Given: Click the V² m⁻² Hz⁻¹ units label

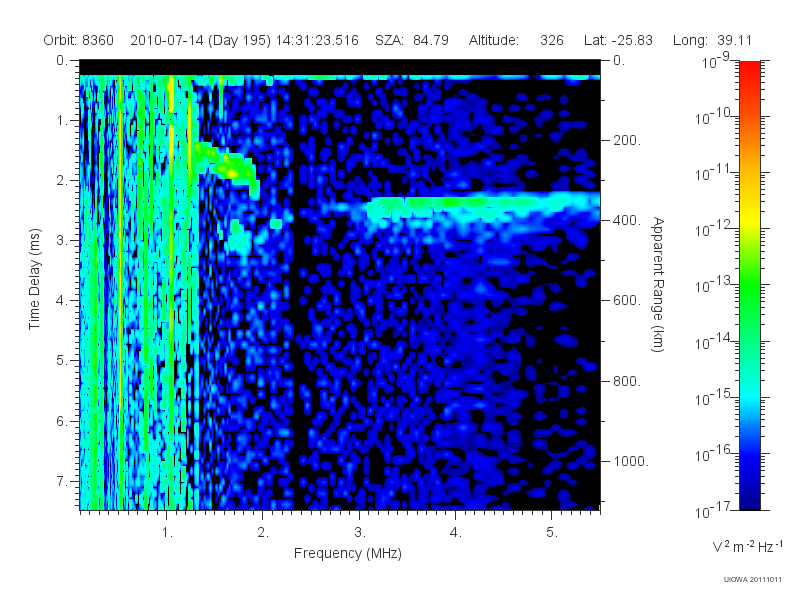Looking at the screenshot, I should [747, 546].
